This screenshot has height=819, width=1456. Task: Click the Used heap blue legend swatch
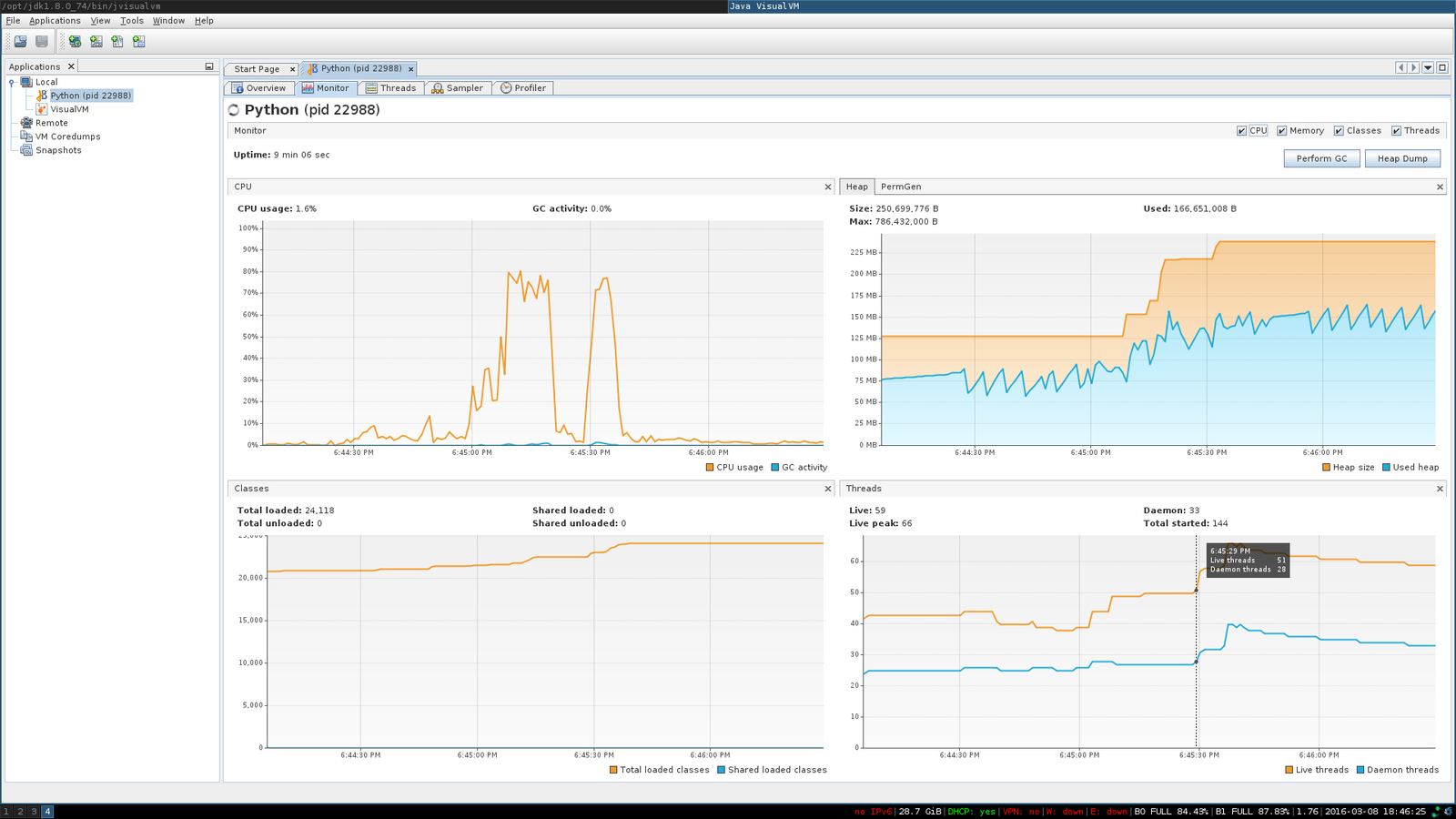pos(1386,468)
